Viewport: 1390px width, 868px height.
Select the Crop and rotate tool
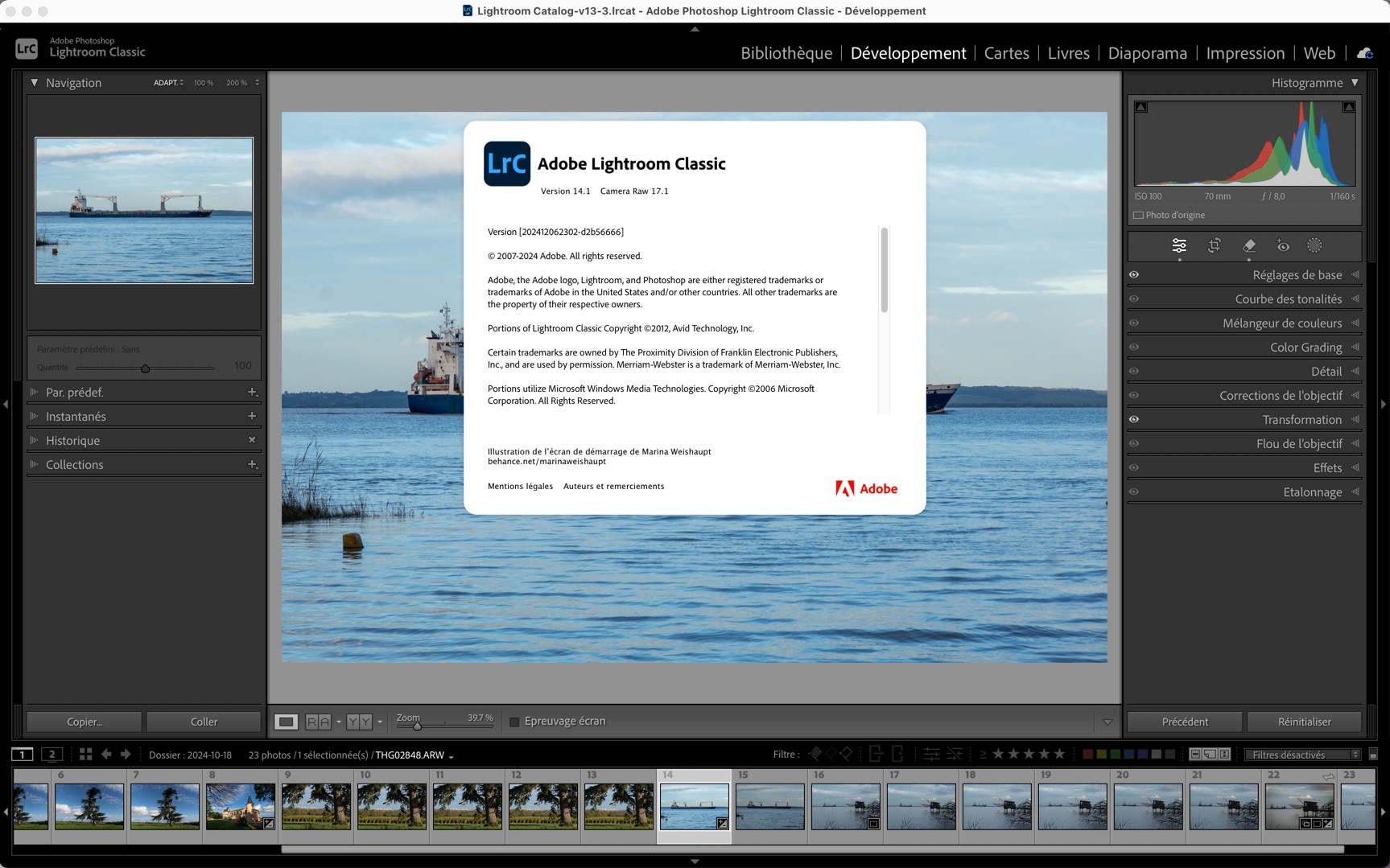click(1214, 246)
